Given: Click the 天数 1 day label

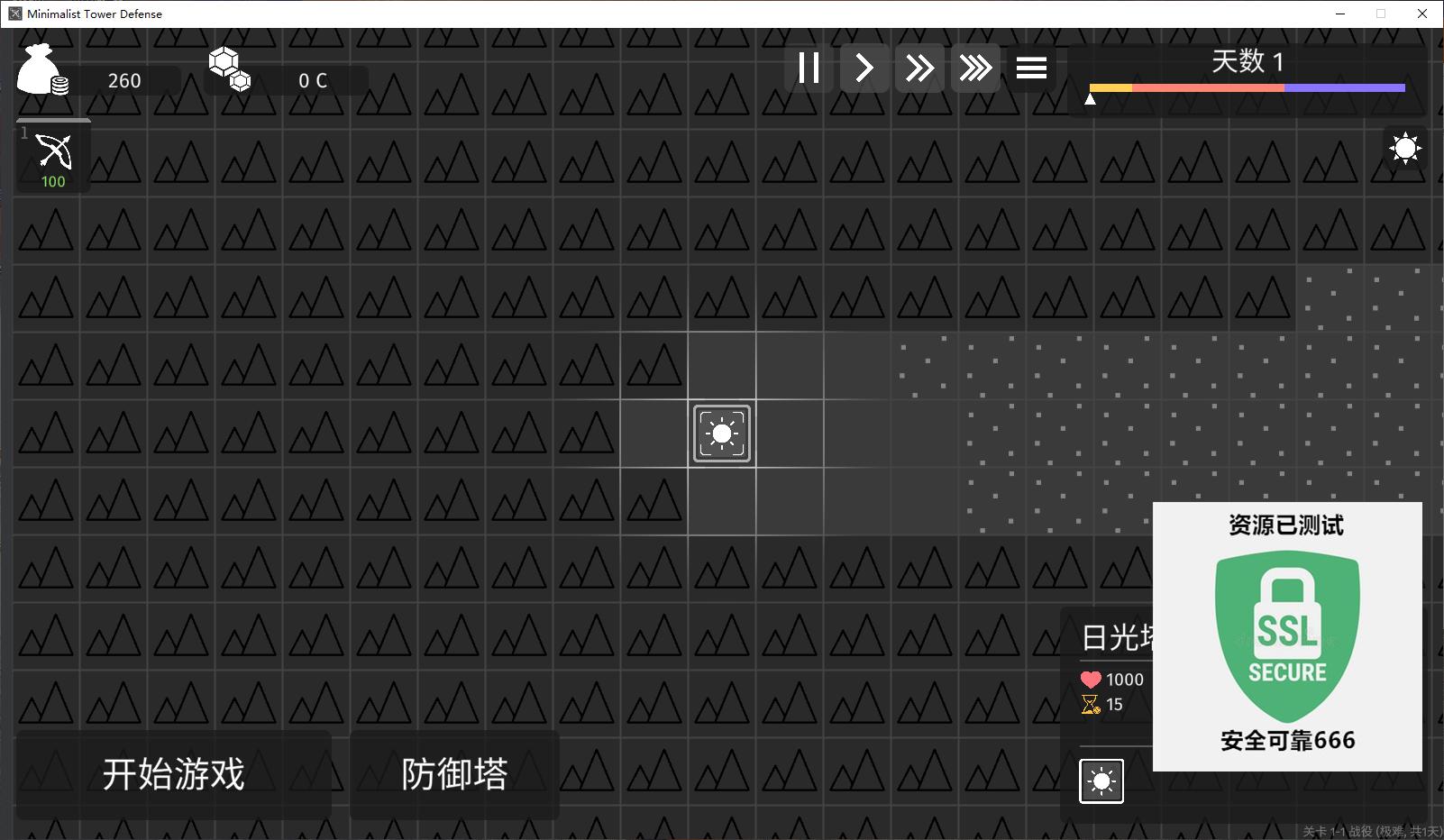Looking at the screenshot, I should (x=1248, y=61).
